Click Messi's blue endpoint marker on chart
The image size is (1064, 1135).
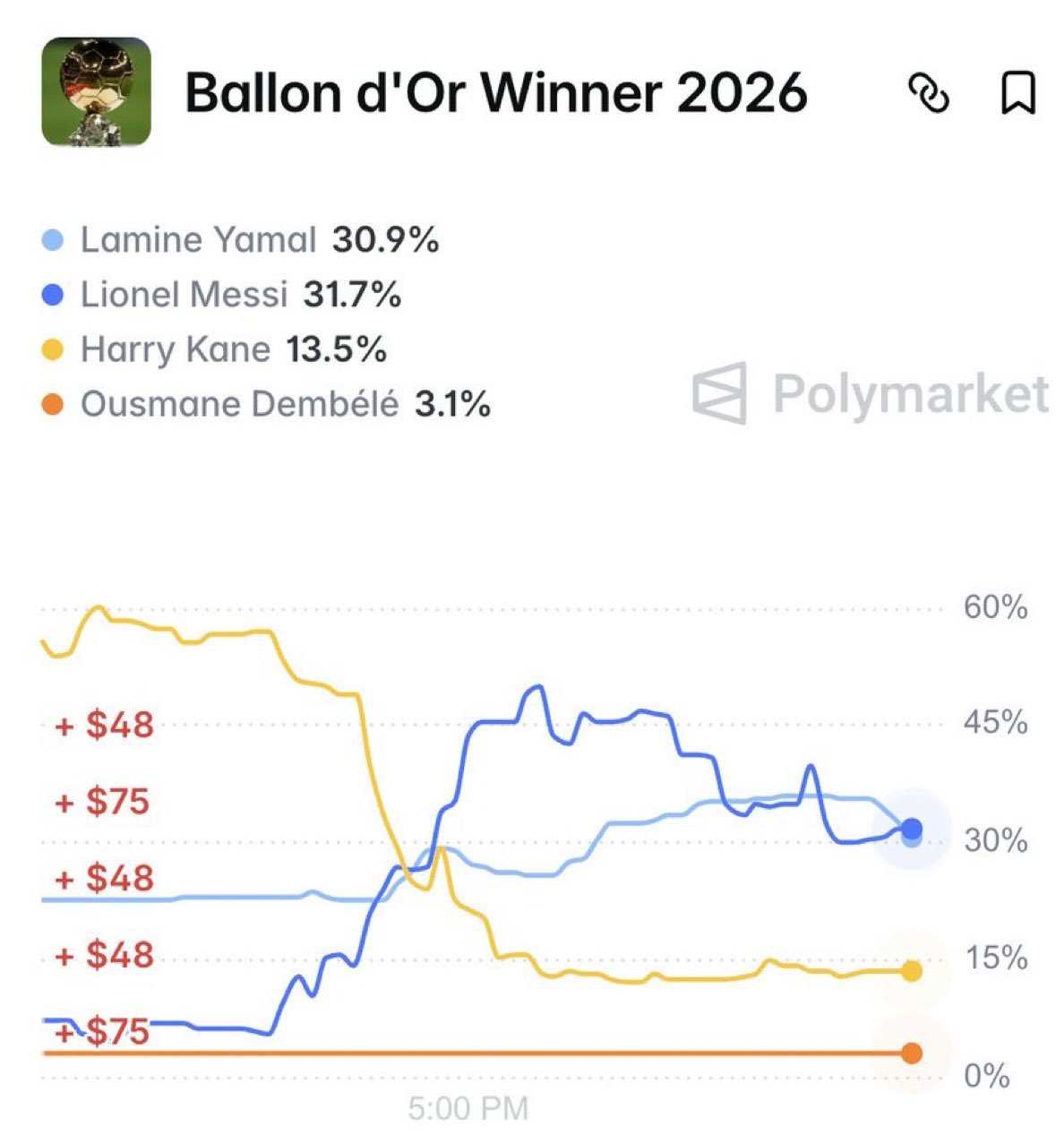pos(912,828)
